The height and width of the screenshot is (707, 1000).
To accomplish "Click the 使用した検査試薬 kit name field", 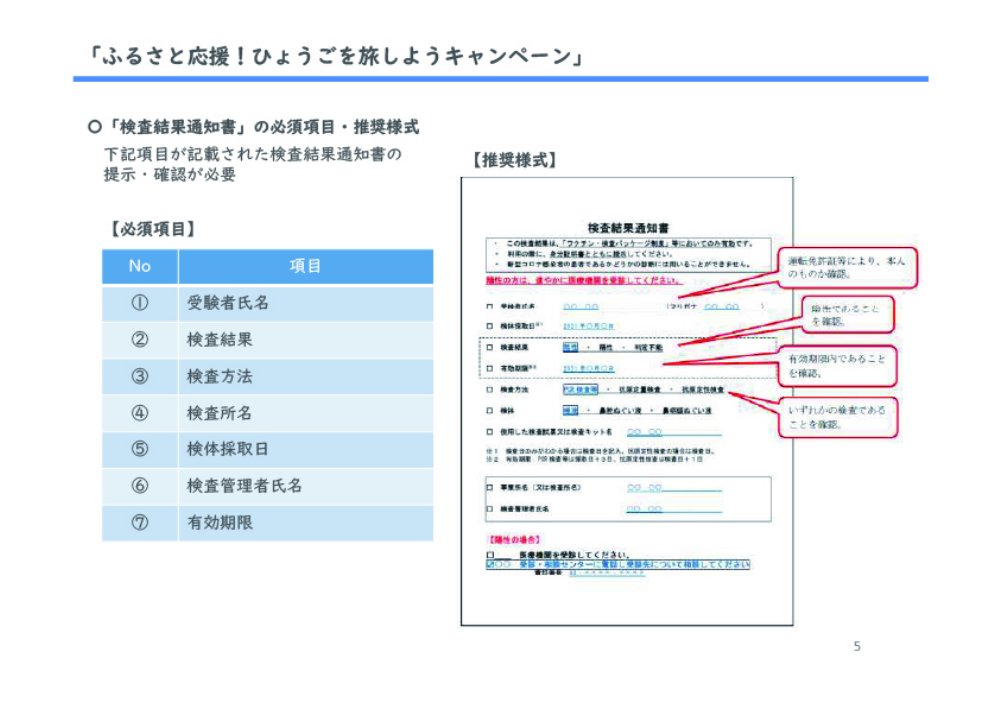I will pos(674,432).
